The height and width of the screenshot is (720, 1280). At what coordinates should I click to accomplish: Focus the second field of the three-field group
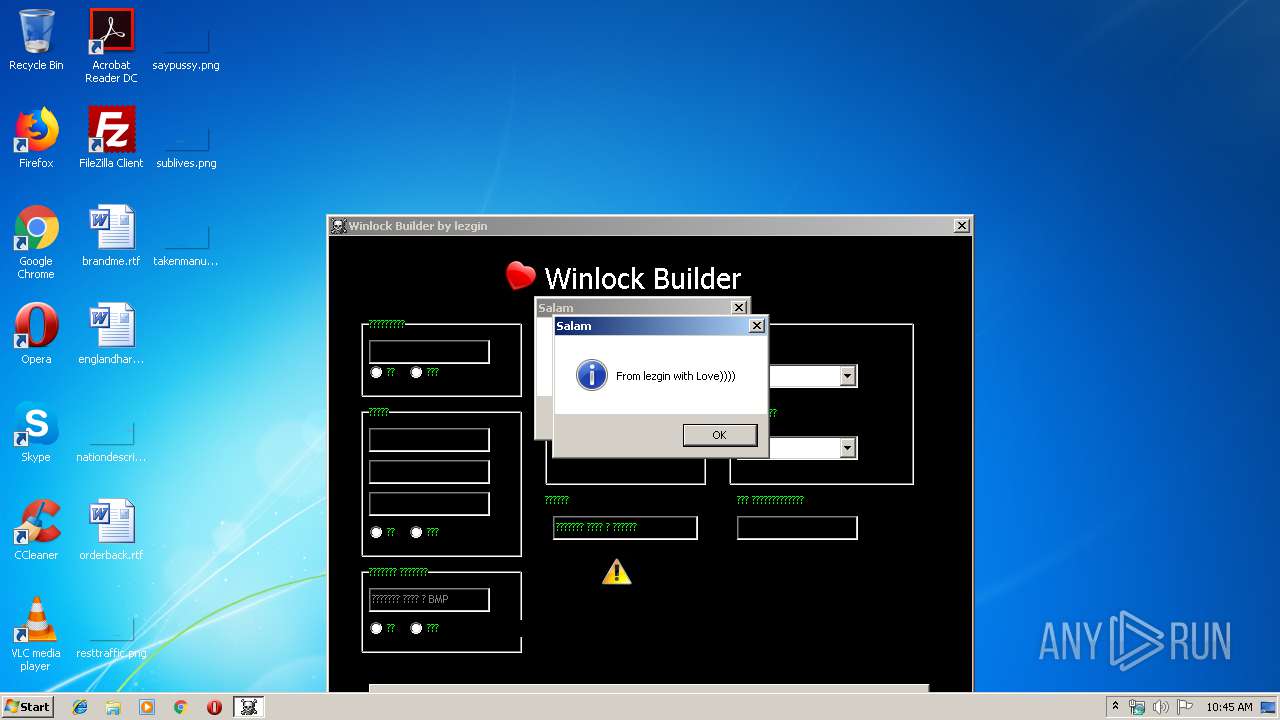click(x=429, y=472)
